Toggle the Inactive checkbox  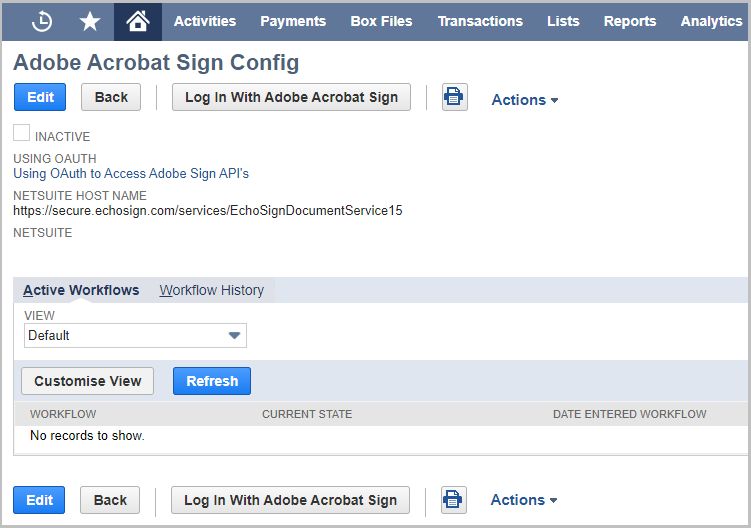pyautogui.click(x=22, y=133)
